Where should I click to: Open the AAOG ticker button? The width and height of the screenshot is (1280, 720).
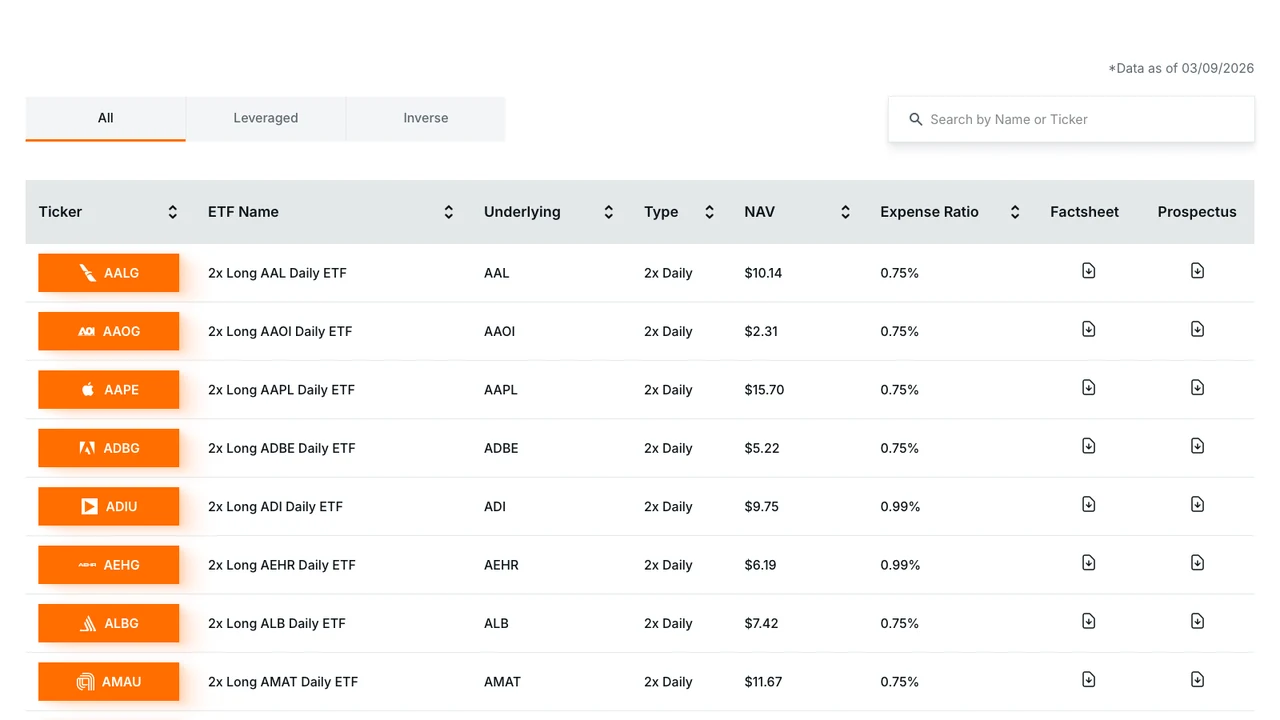[108, 331]
